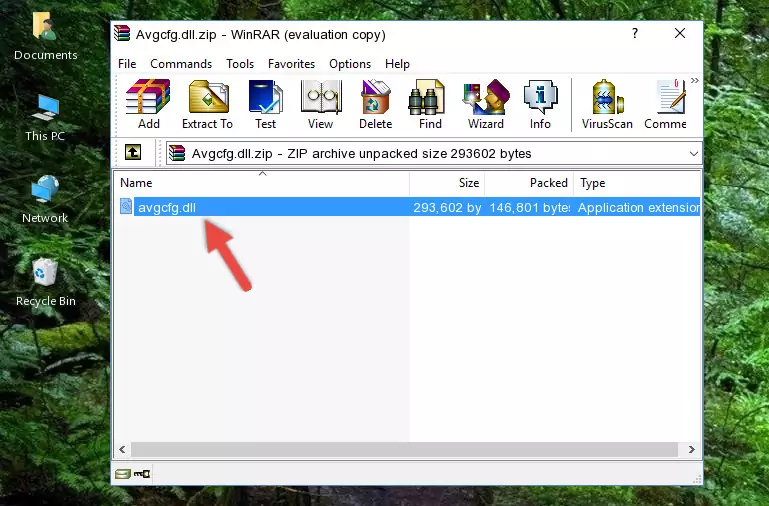Select the avgcfg.dll file name
Viewport: 769px width, 506px height.
click(x=167, y=207)
